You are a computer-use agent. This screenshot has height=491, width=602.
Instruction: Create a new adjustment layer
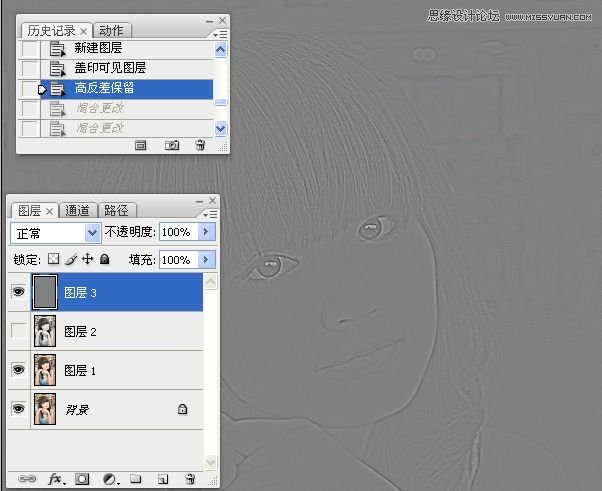[x=109, y=479]
